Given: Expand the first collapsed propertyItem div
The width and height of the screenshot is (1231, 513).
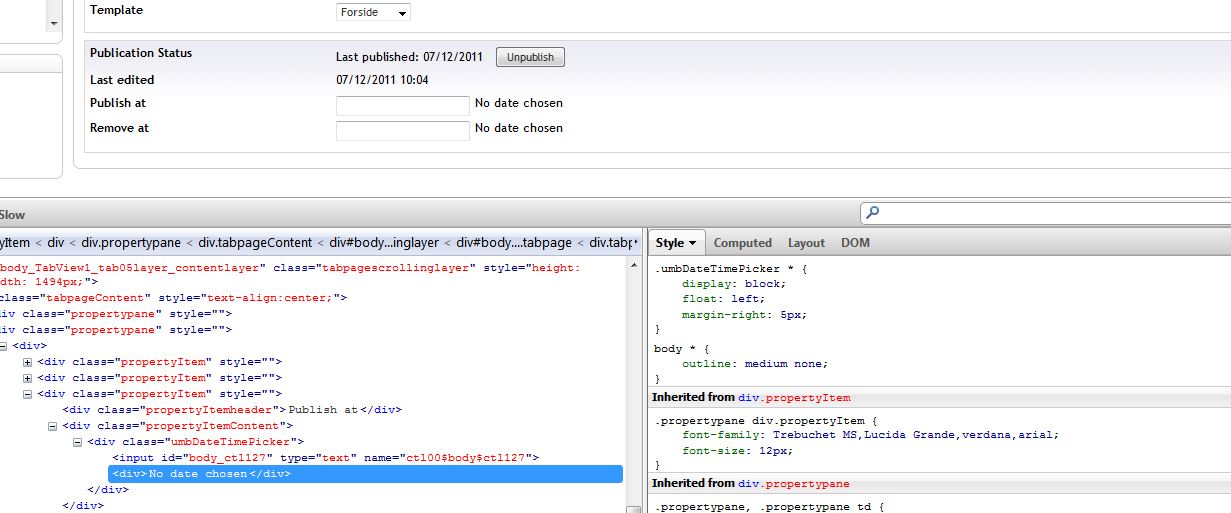Looking at the screenshot, I should coord(28,362).
